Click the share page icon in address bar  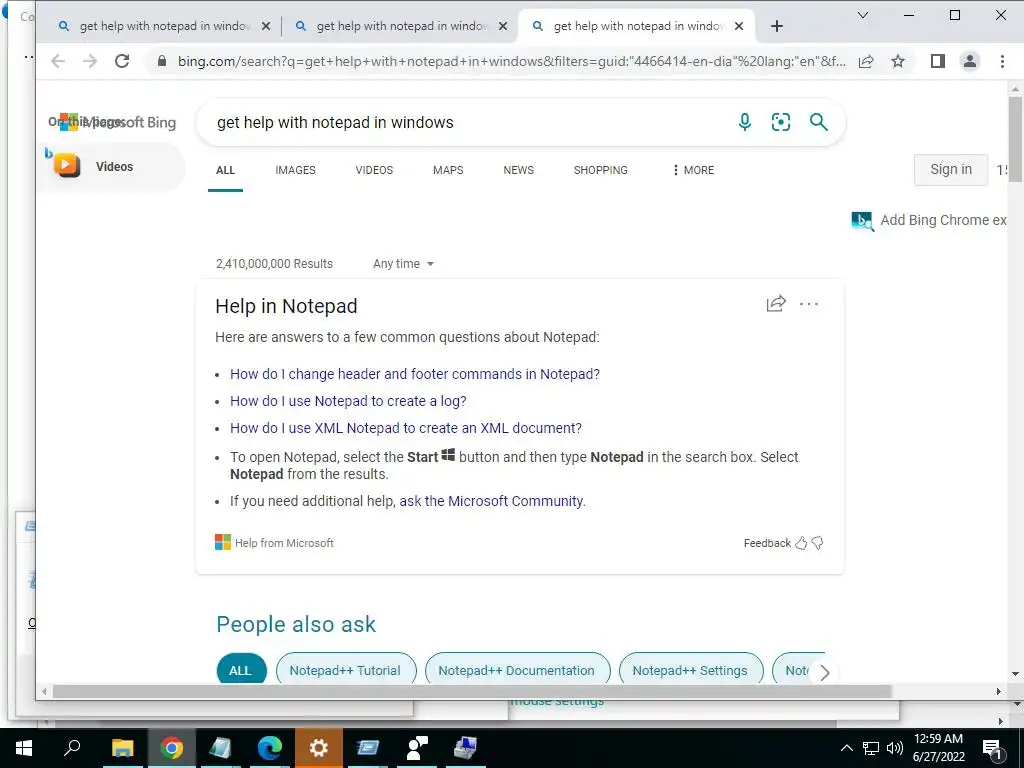click(866, 61)
